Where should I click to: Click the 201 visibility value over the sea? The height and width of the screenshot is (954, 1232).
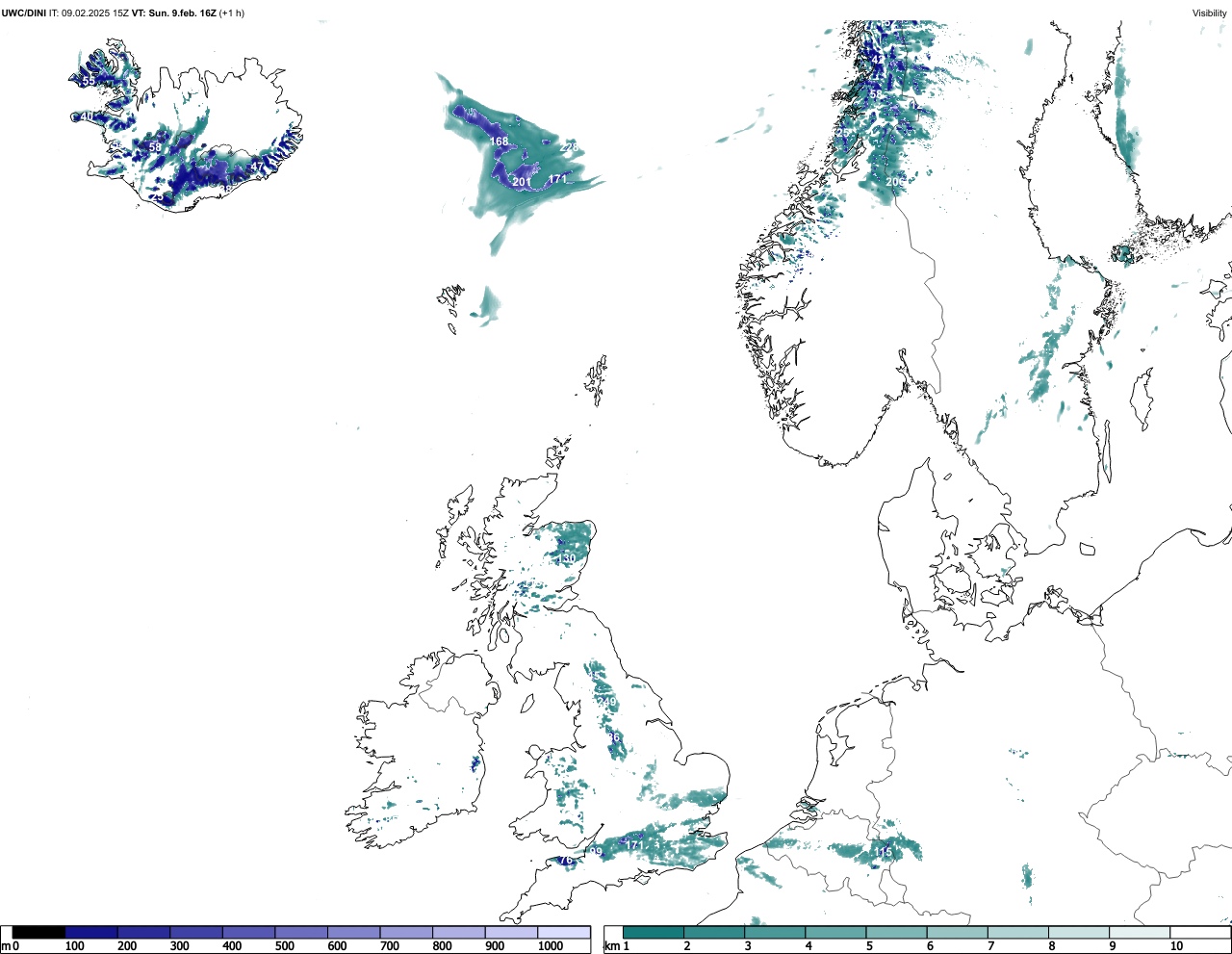pyautogui.click(x=522, y=182)
